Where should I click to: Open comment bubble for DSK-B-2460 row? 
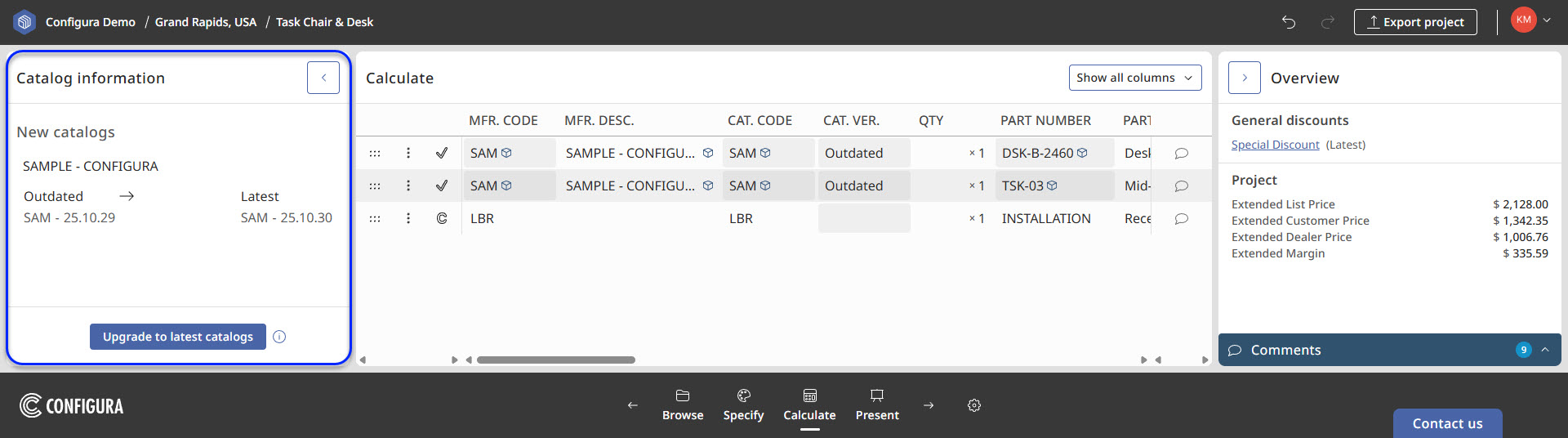point(1181,153)
